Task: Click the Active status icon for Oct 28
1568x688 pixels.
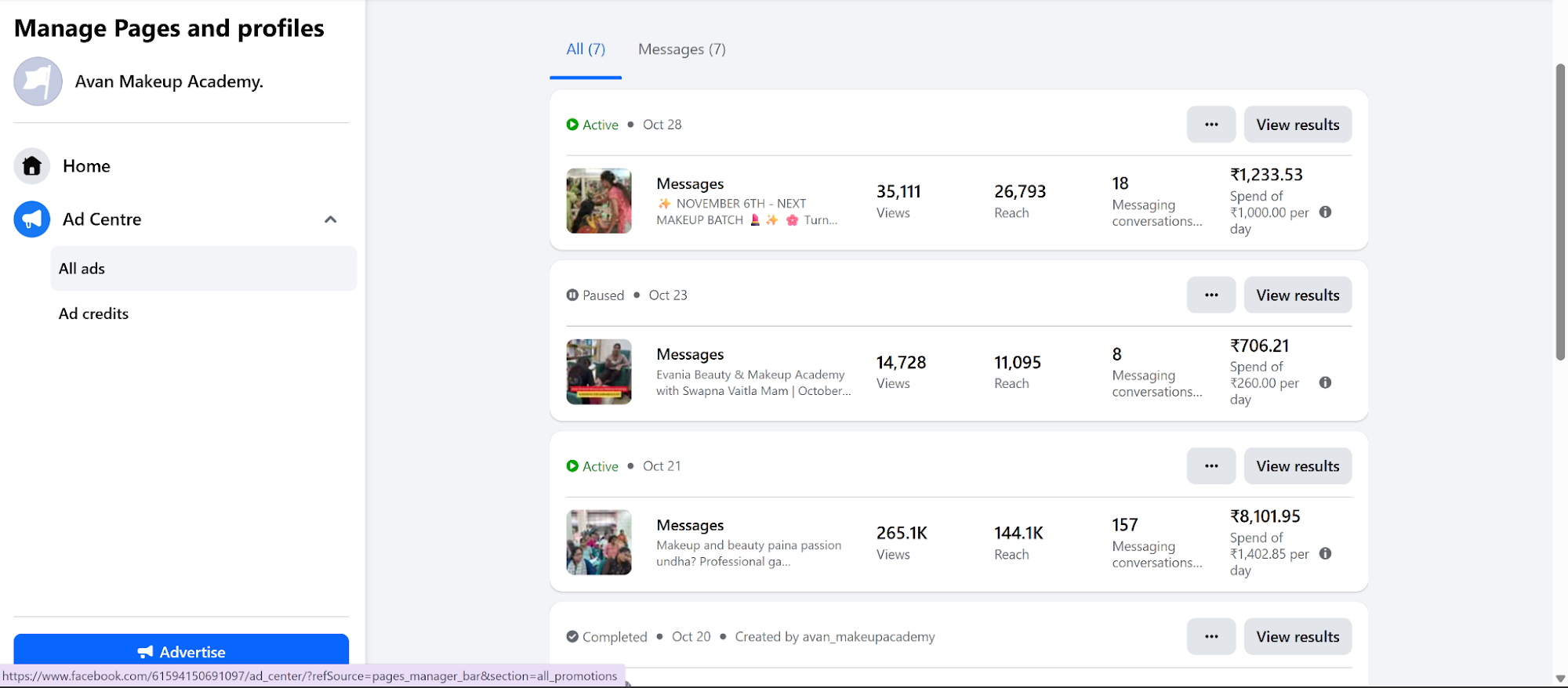Action: click(x=572, y=125)
